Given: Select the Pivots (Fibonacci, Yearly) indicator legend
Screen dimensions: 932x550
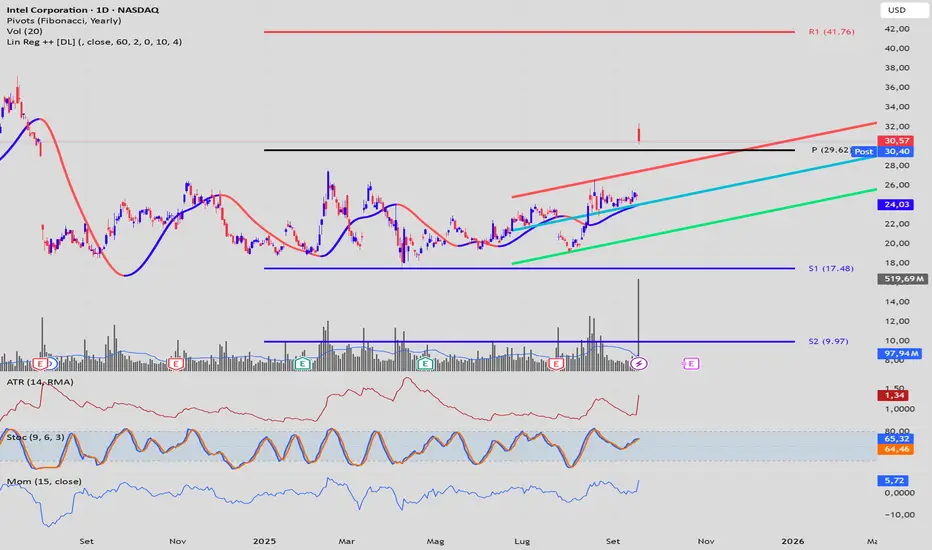Looking at the screenshot, I should click(64, 20).
